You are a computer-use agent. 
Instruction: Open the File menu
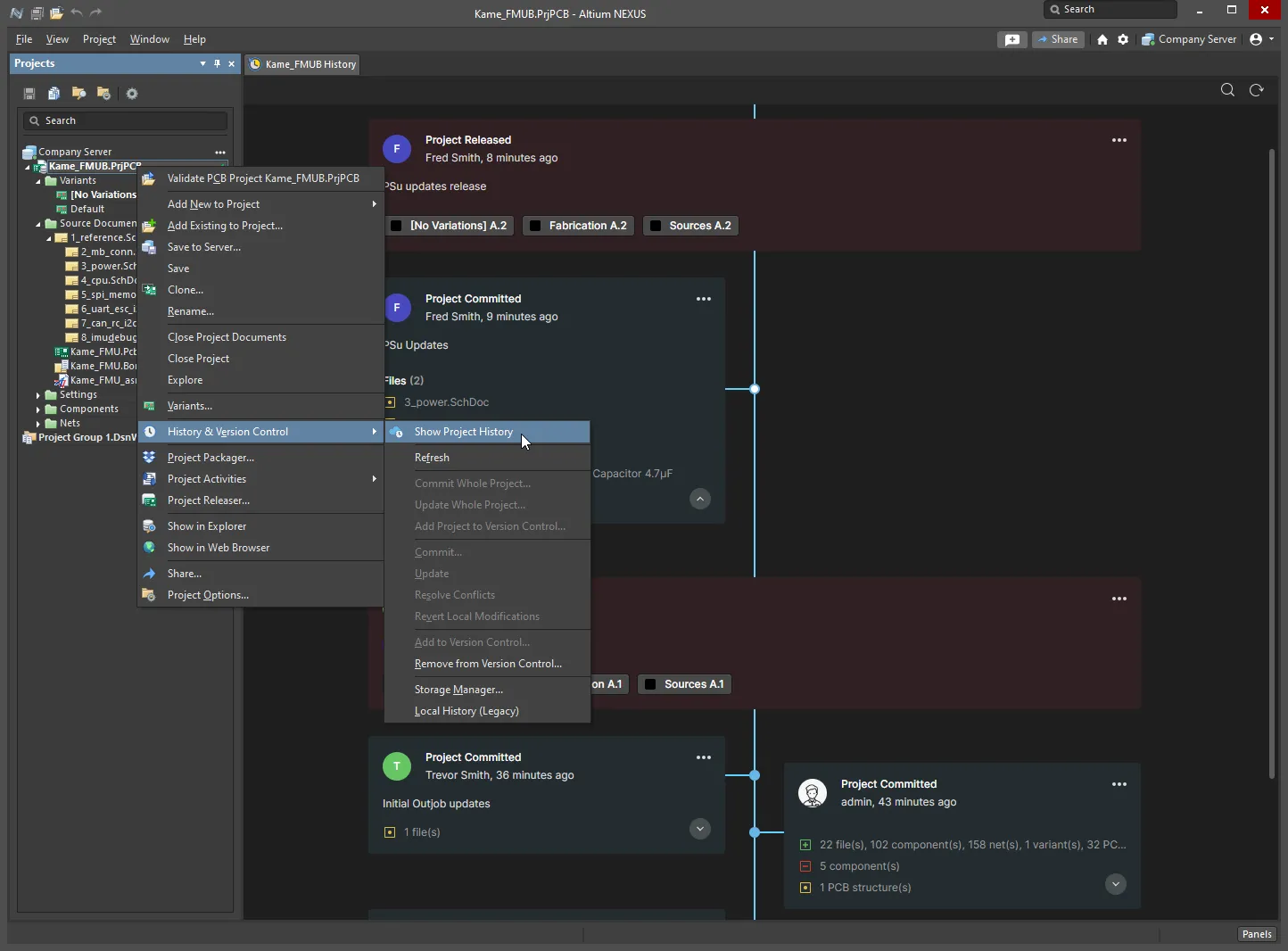click(24, 39)
